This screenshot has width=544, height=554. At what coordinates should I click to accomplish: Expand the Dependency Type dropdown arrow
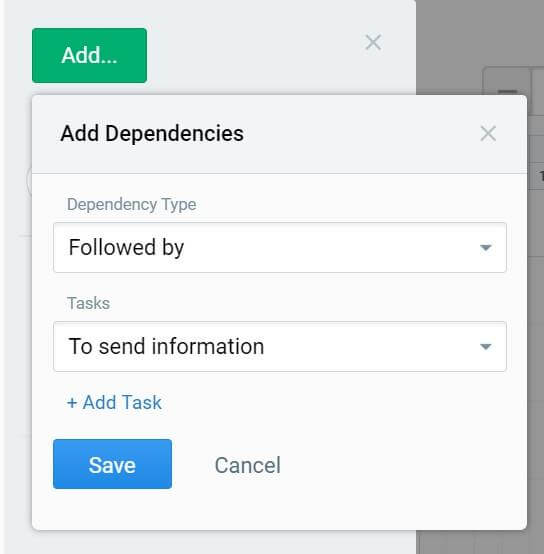[x=486, y=247]
